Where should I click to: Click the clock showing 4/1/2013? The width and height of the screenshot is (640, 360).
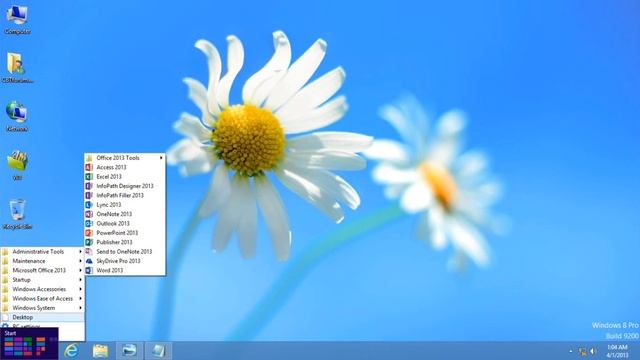click(617, 351)
